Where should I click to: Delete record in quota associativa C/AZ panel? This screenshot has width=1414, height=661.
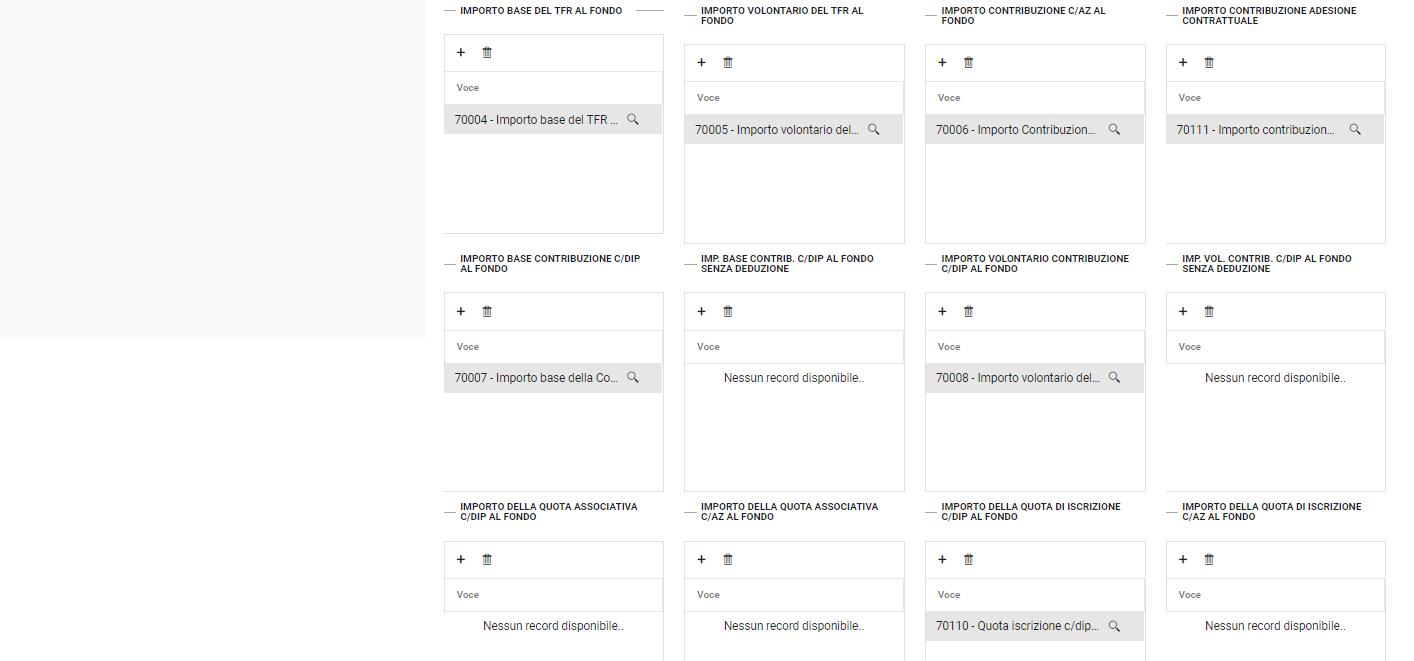tap(728, 560)
